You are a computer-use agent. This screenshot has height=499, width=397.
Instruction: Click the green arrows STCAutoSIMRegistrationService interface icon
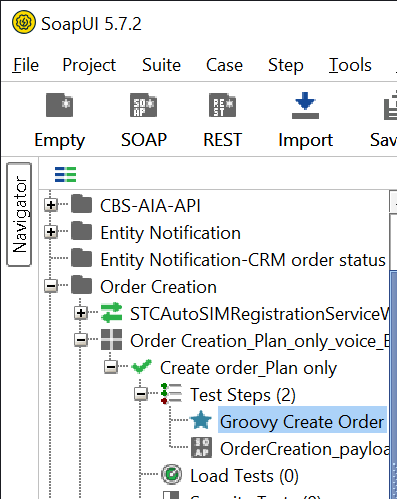(111, 312)
